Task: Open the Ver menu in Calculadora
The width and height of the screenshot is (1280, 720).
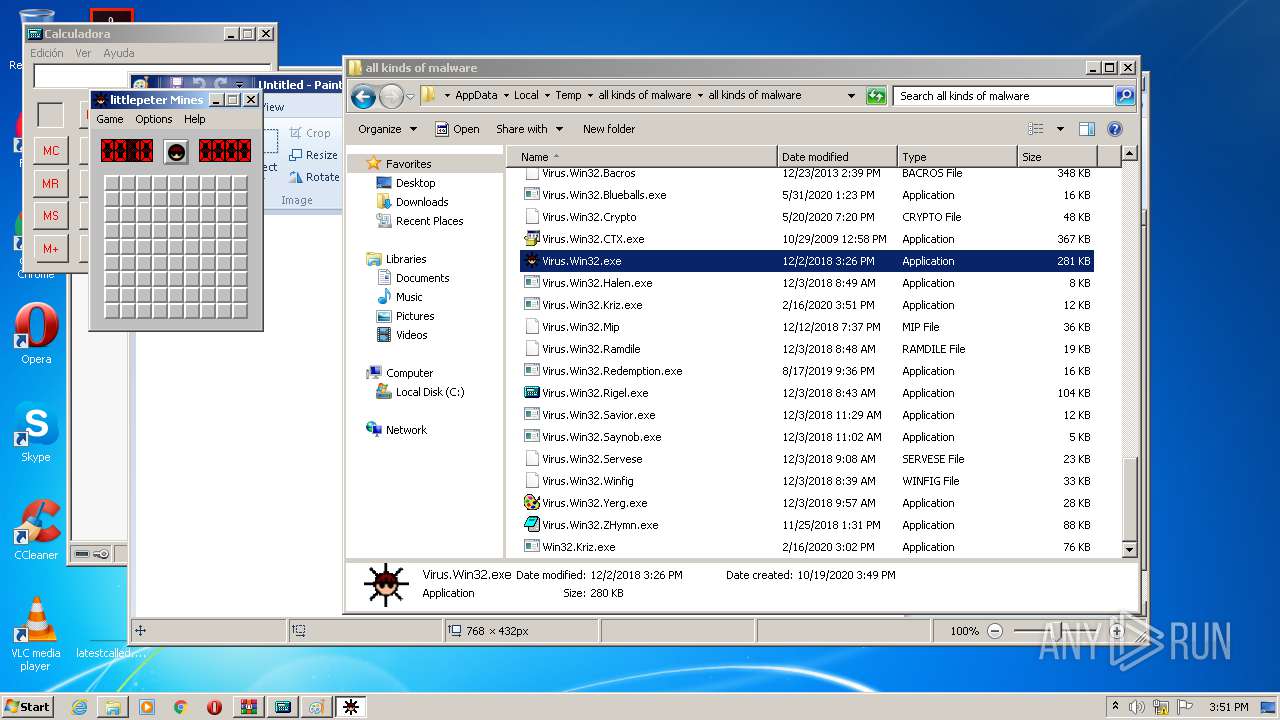Action: 83,53
